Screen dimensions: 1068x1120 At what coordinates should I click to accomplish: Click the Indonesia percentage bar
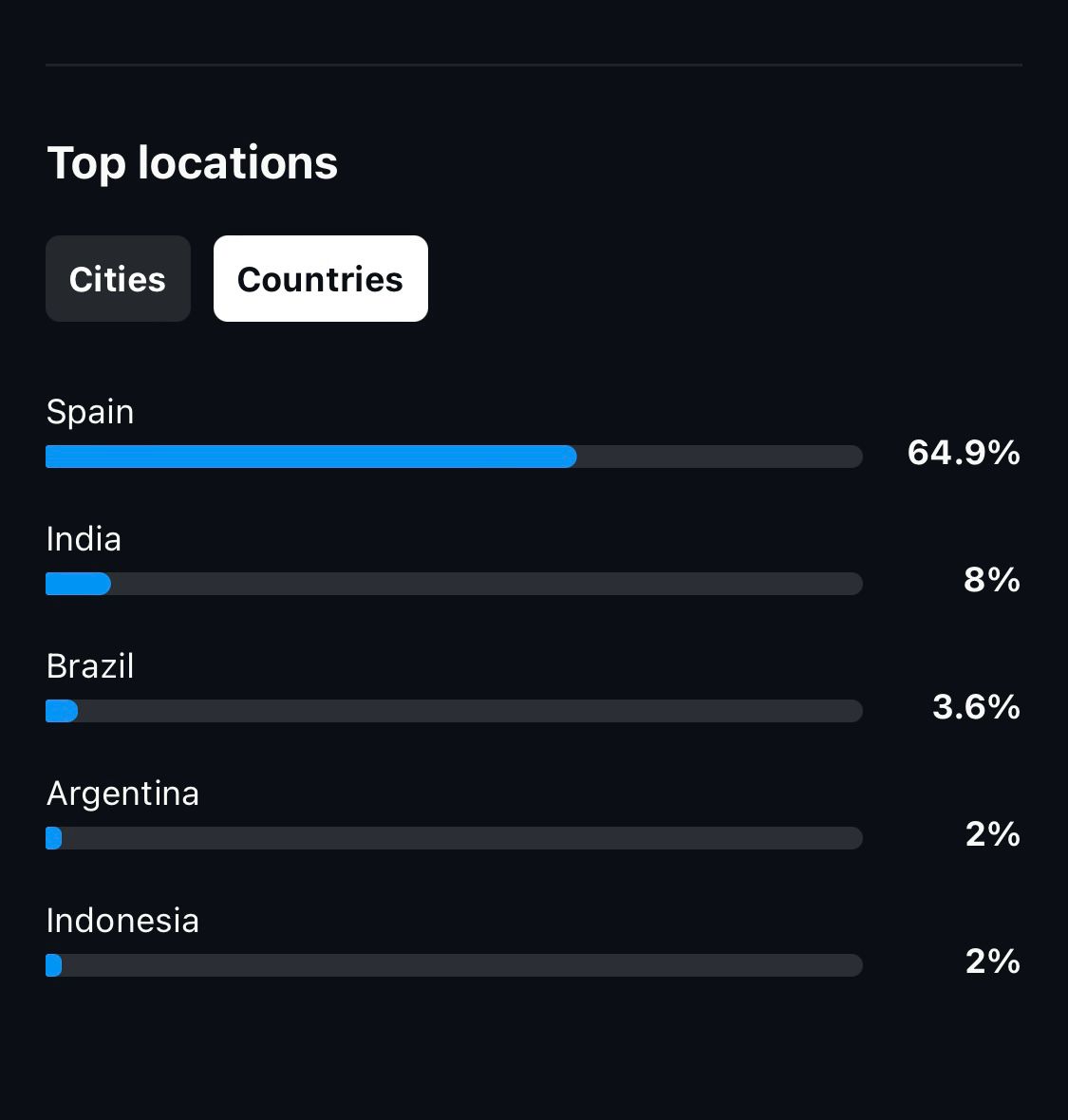(x=454, y=965)
